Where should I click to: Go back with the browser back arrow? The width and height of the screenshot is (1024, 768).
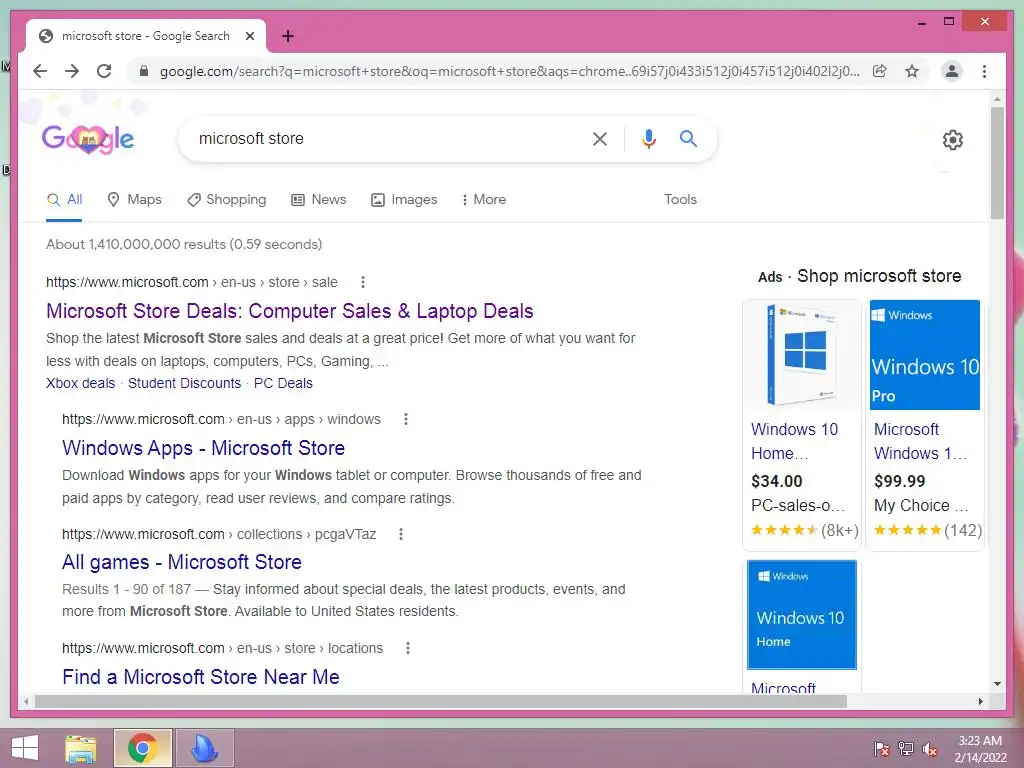click(40, 71)
